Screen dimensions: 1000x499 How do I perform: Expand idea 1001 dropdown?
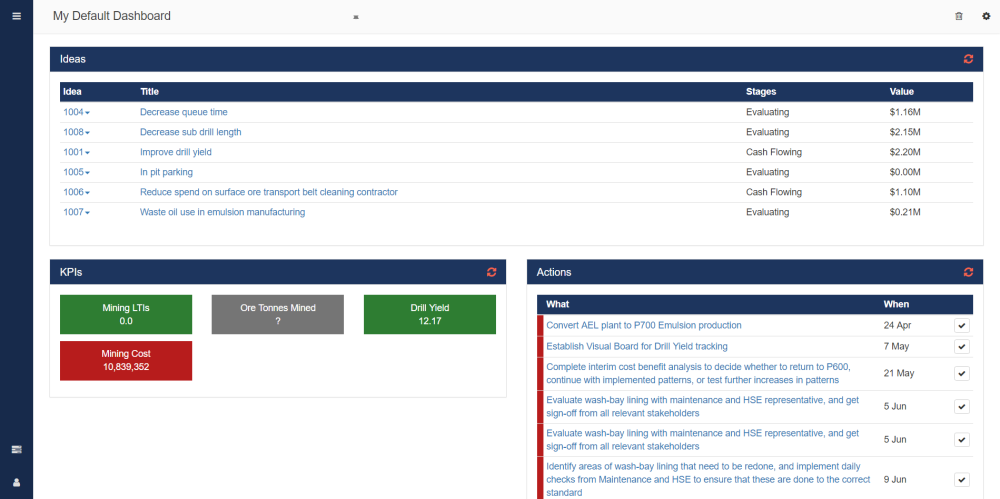77,153
